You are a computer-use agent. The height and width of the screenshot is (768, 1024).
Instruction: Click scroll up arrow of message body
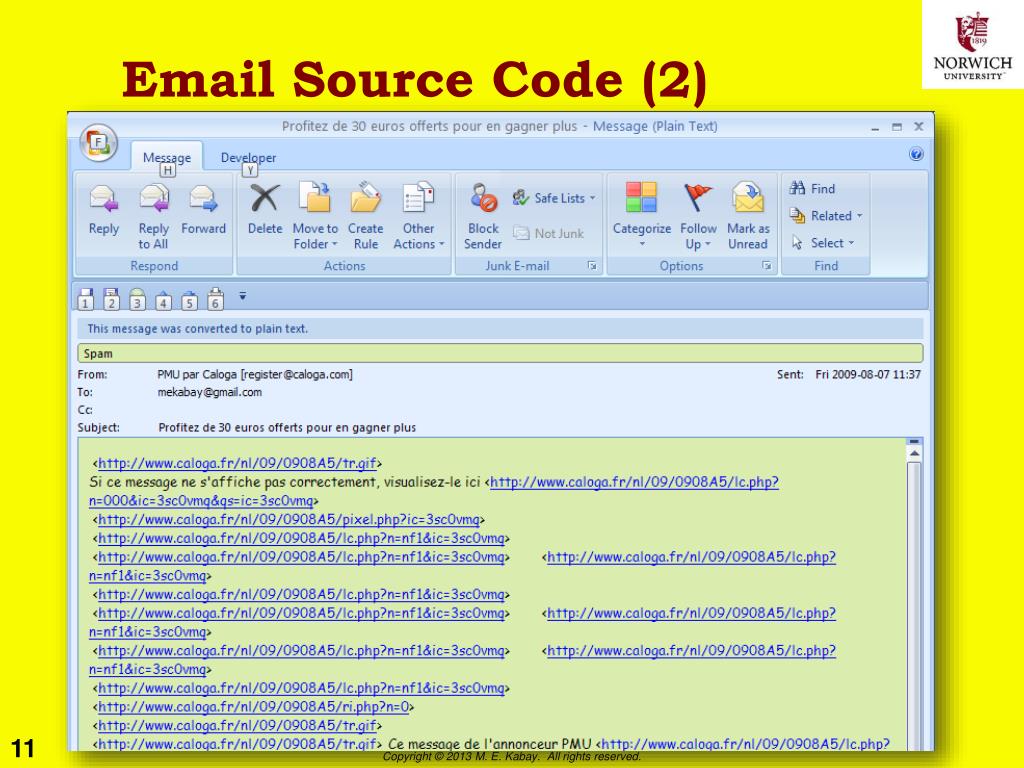tap(914, 453)
